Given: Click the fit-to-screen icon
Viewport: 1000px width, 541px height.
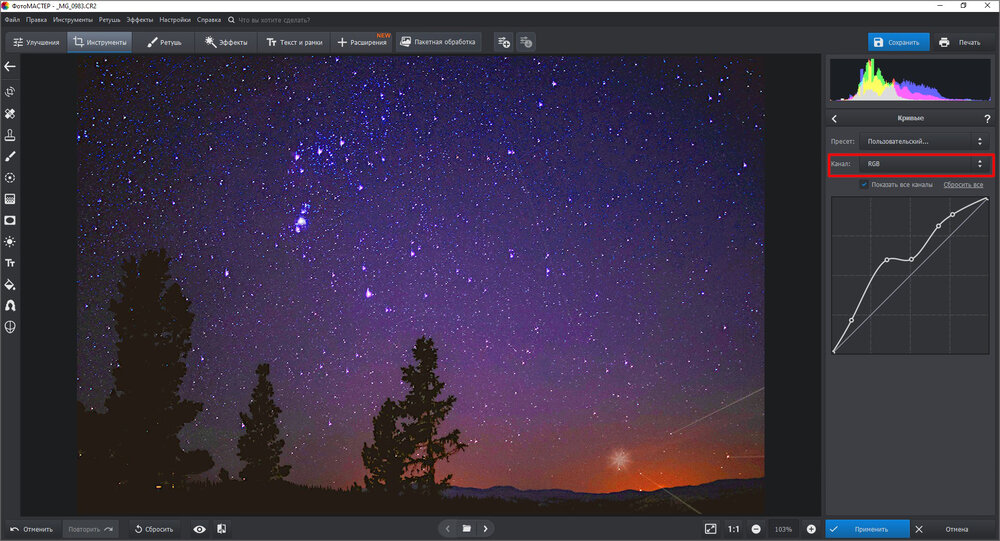Looking at the screenshot, I should pyautogui.click(x=710, y=528).
